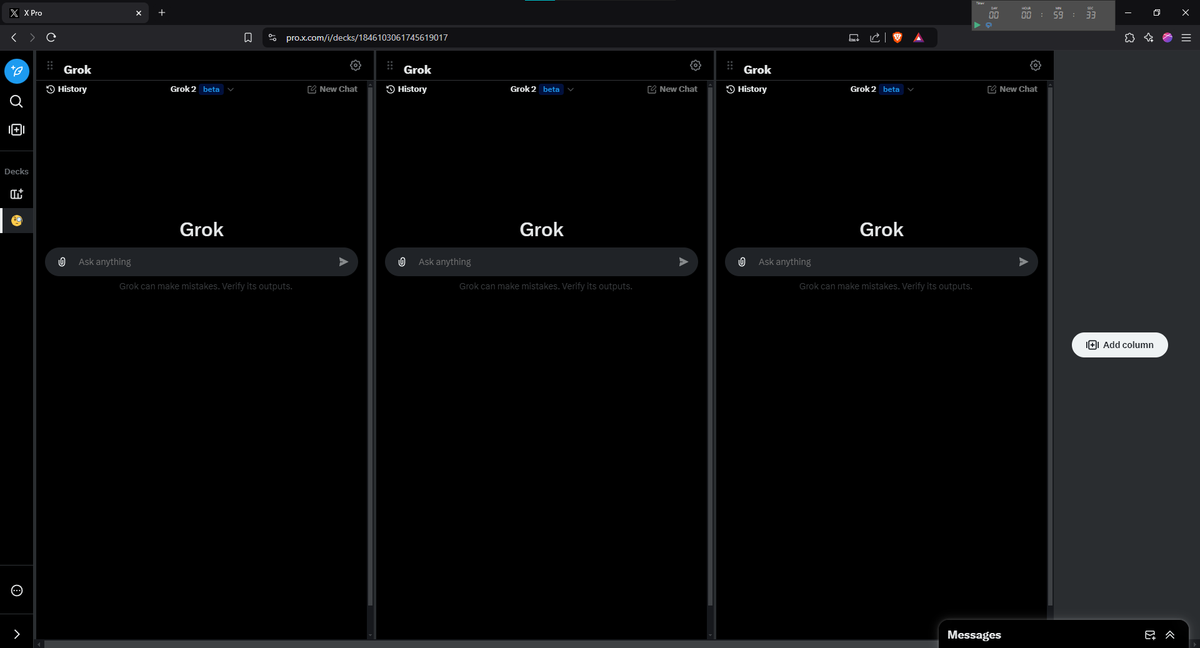This screenshot has width=1200, height=648.
Task: Grab the drag handle of left Grok column
Action: tap(50, 67)
